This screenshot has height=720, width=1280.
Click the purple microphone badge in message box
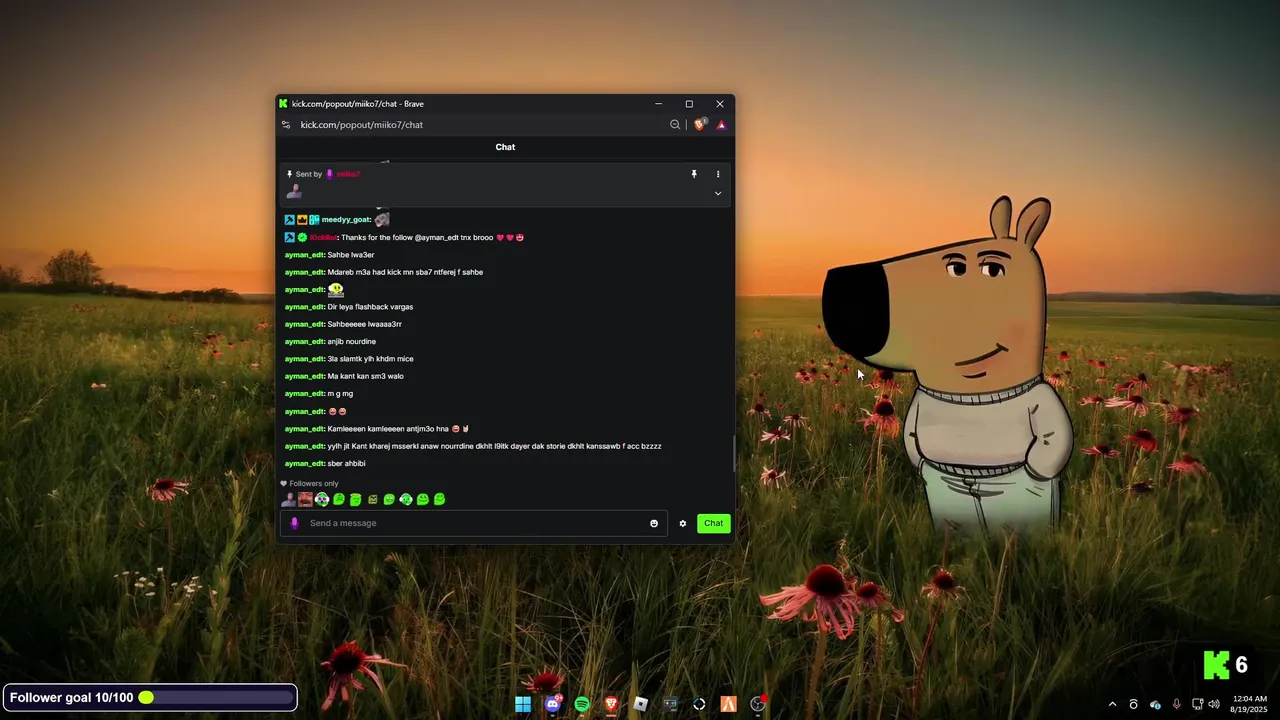(x=294, y=523)
